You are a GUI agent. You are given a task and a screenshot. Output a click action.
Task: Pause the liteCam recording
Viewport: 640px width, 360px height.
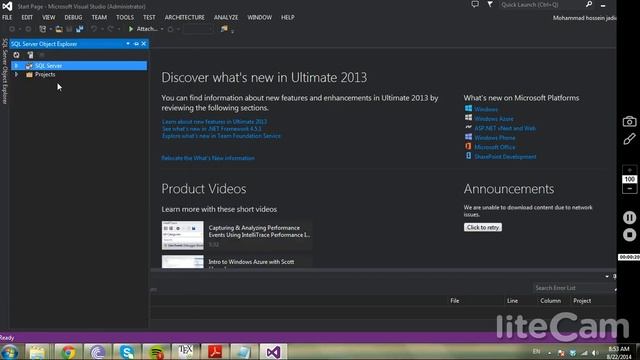click(x=629, y=218)
